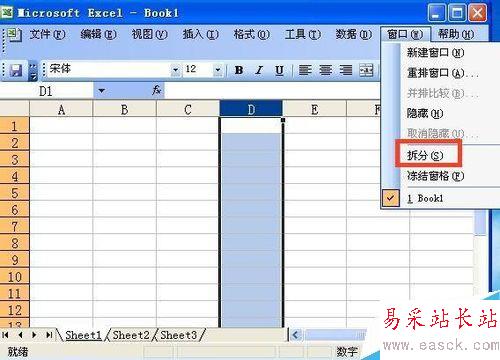Switch to Sheet2 tab
The image size is (500, 360).
131,335
